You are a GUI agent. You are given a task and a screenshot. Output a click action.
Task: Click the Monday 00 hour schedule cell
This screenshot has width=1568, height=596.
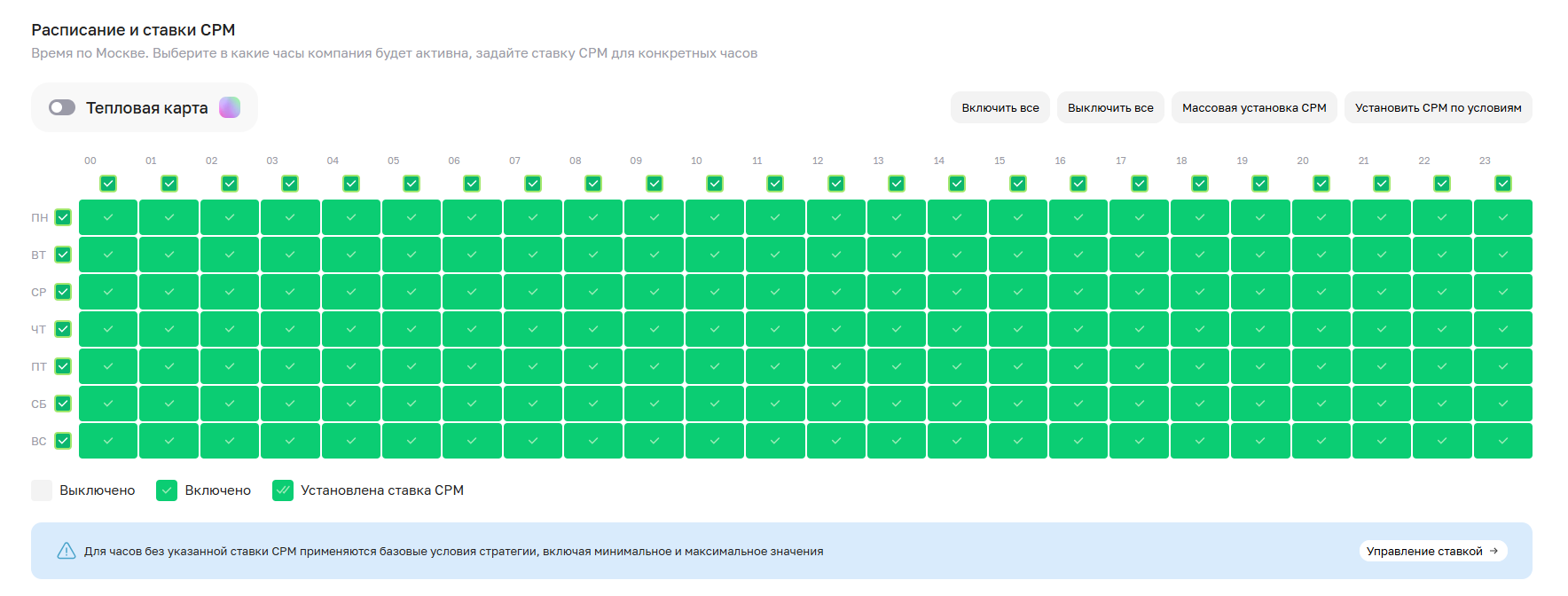pyautogui.click(x=108, y=217)
